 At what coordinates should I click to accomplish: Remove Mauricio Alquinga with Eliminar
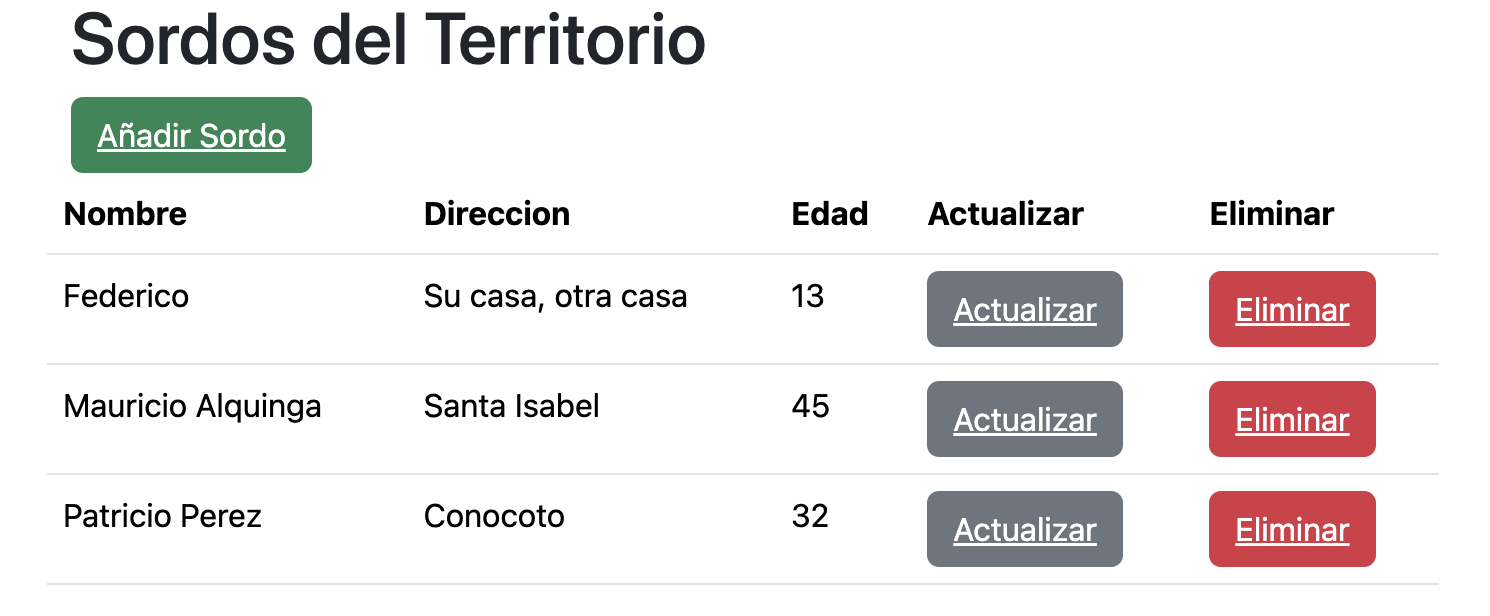(1292, 420)
